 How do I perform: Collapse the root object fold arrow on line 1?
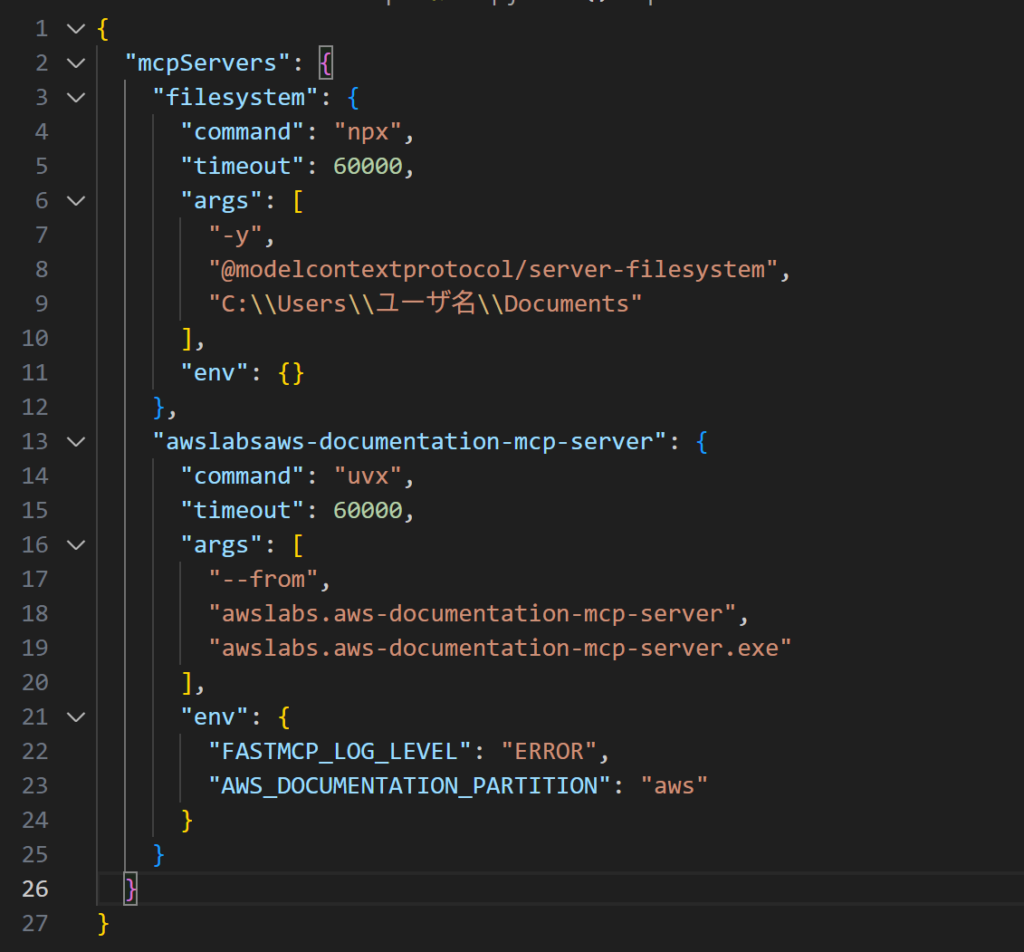point(76,29)
